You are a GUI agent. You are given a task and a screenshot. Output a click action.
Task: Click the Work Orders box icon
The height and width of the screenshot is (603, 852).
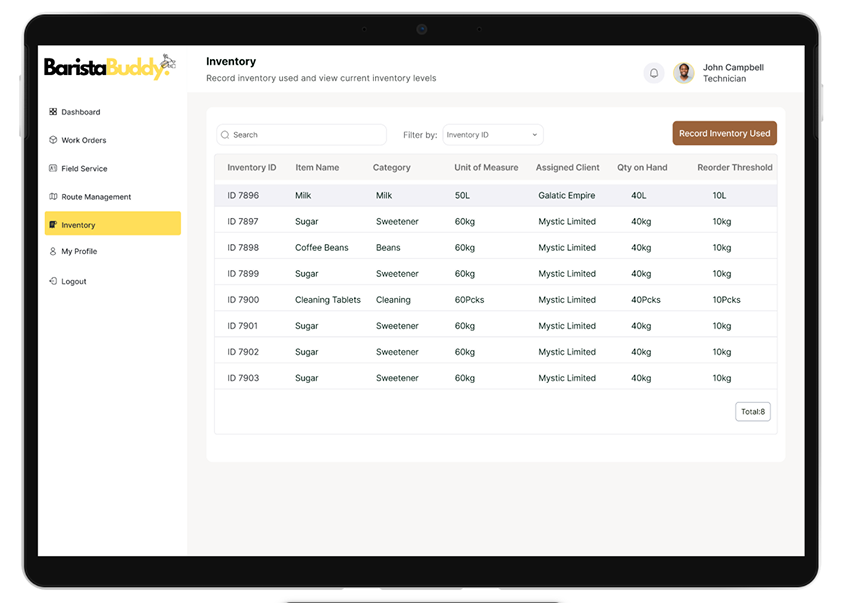click(x=53, y=140)
